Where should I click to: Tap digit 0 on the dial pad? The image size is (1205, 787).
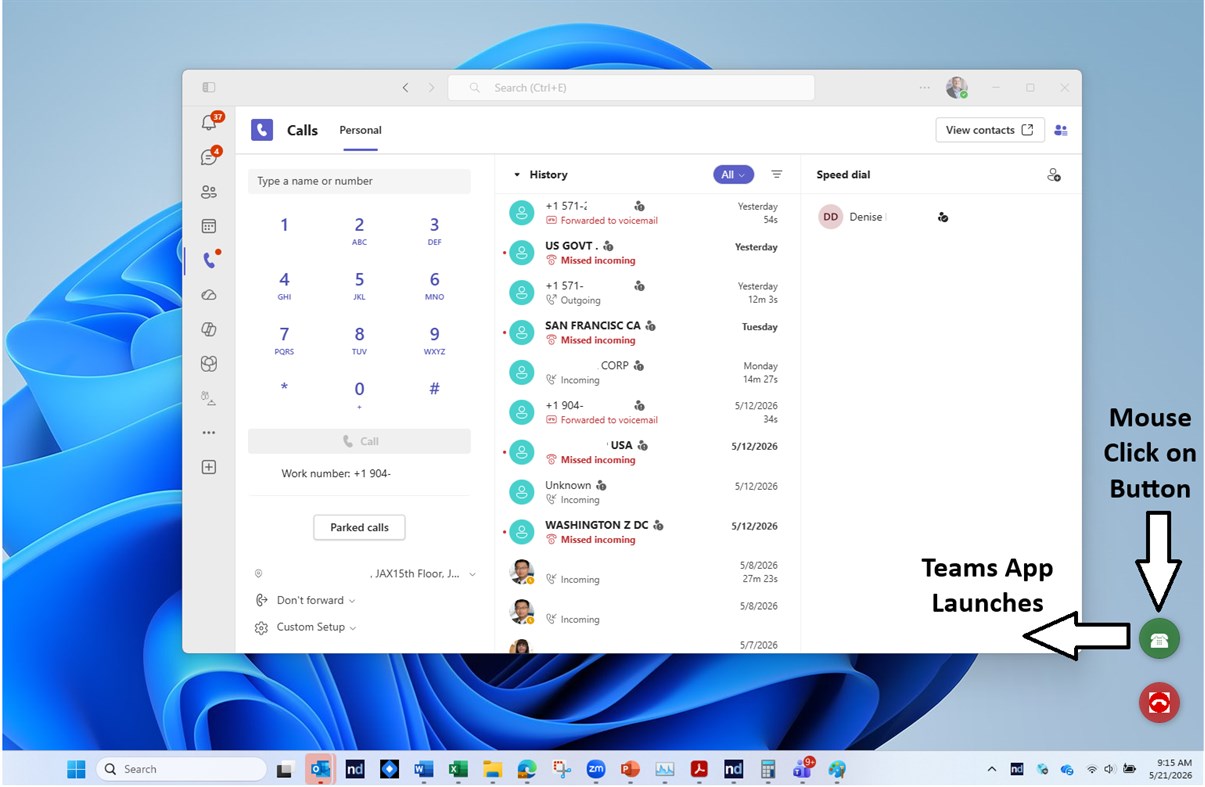359,394
